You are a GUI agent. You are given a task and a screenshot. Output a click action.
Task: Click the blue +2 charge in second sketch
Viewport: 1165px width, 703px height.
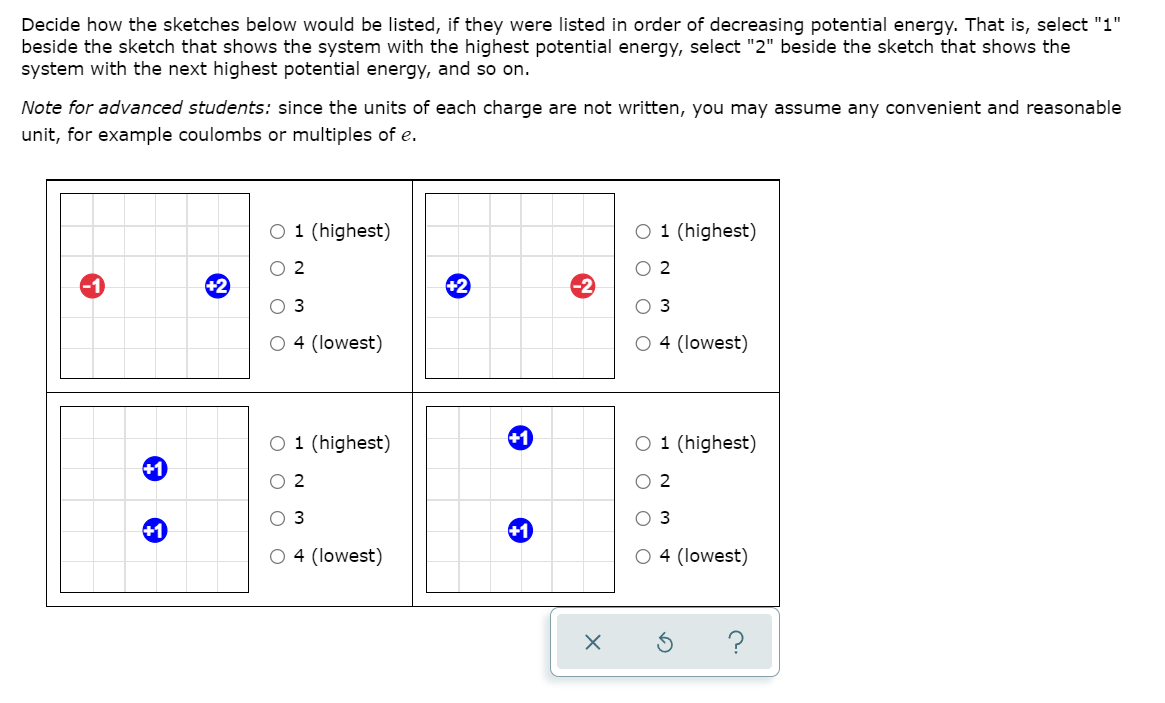[x=459, y=284]
